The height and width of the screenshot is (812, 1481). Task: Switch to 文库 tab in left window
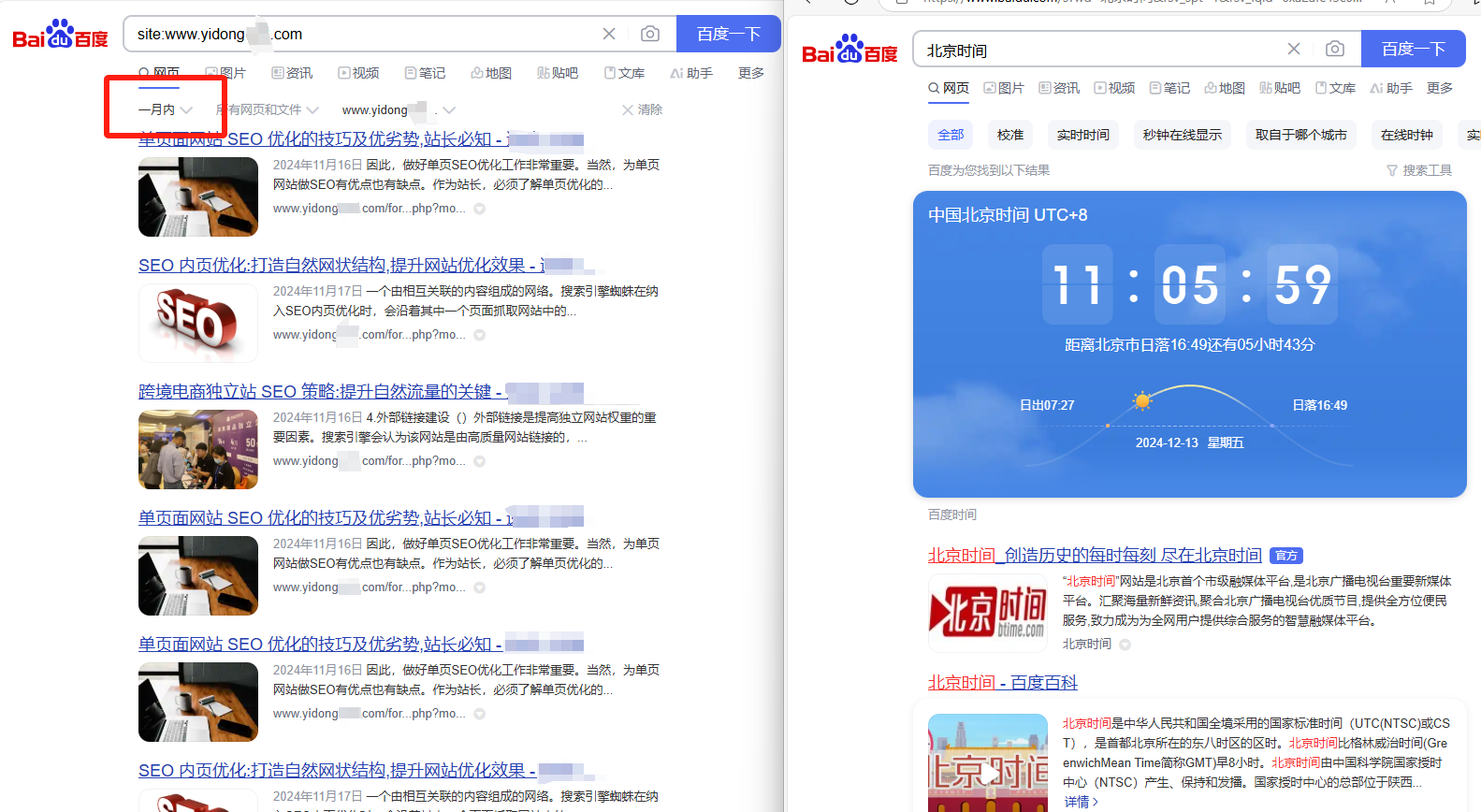click(624, 73)
